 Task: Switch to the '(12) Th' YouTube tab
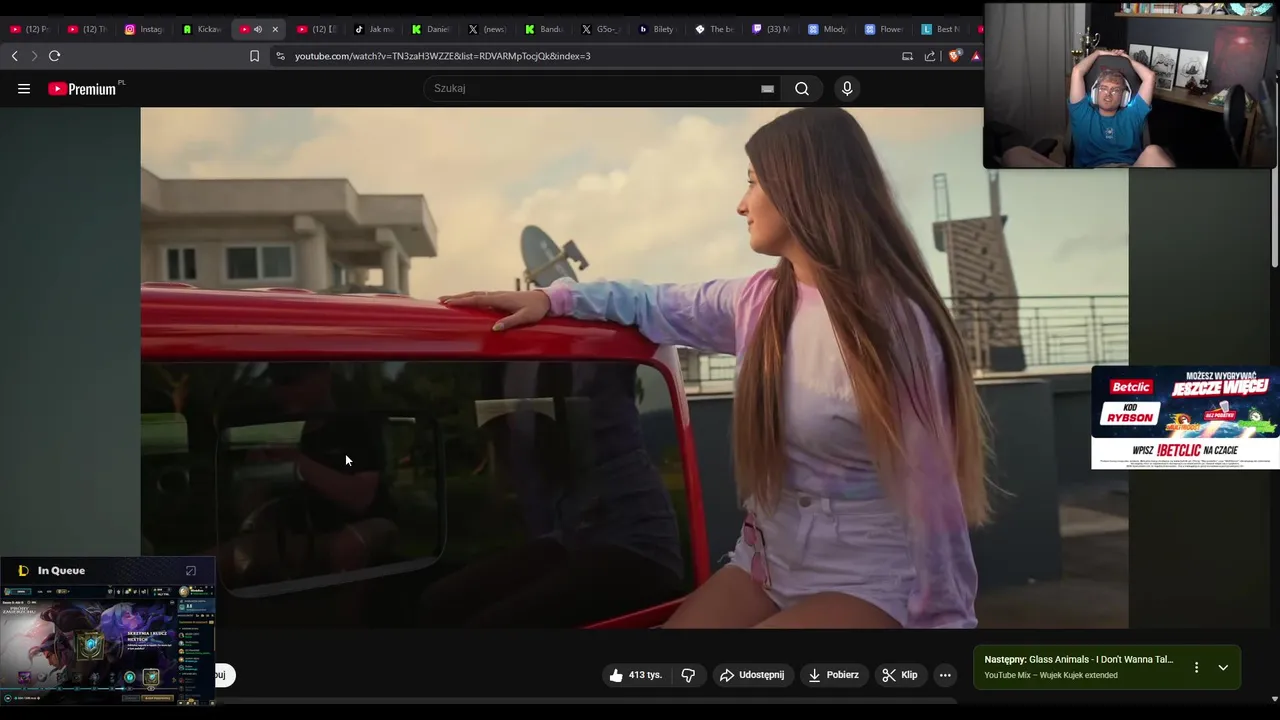(87, 29)
